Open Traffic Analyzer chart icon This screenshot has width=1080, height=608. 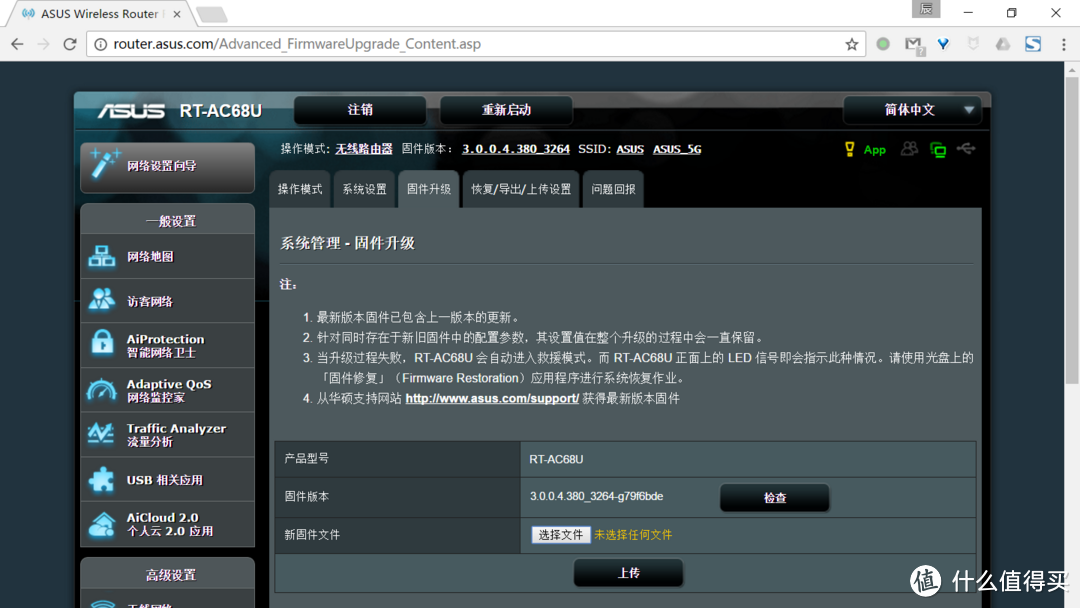(x=102, y=434)
